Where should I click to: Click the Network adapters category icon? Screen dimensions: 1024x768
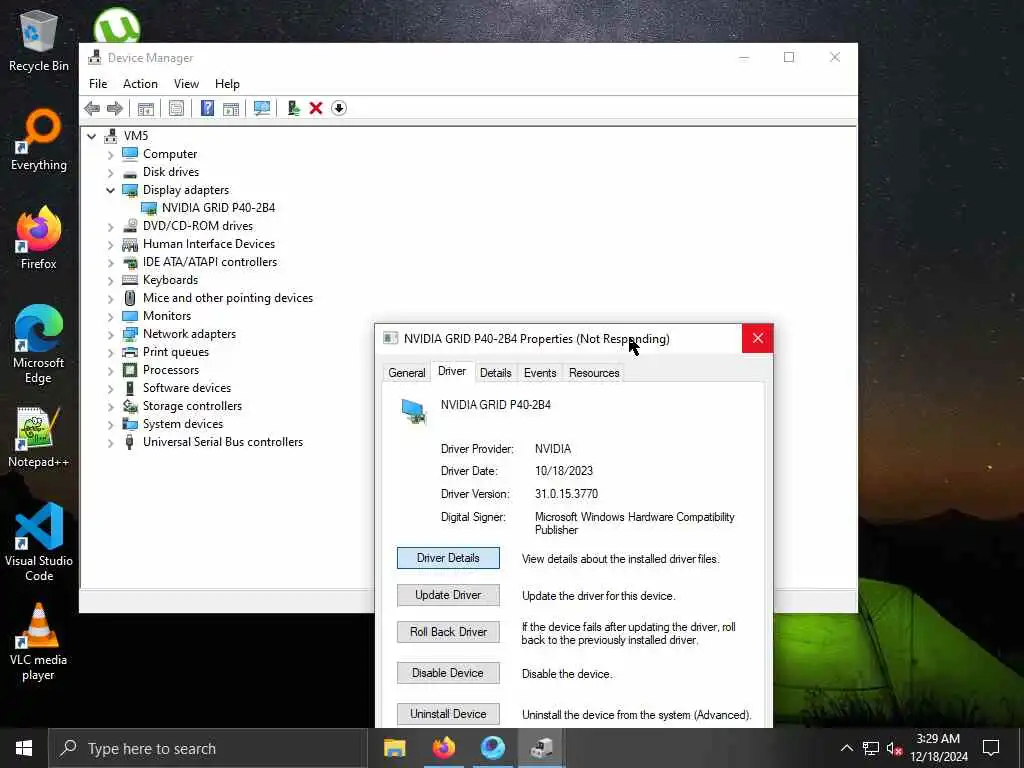click(x=130, y=334)
